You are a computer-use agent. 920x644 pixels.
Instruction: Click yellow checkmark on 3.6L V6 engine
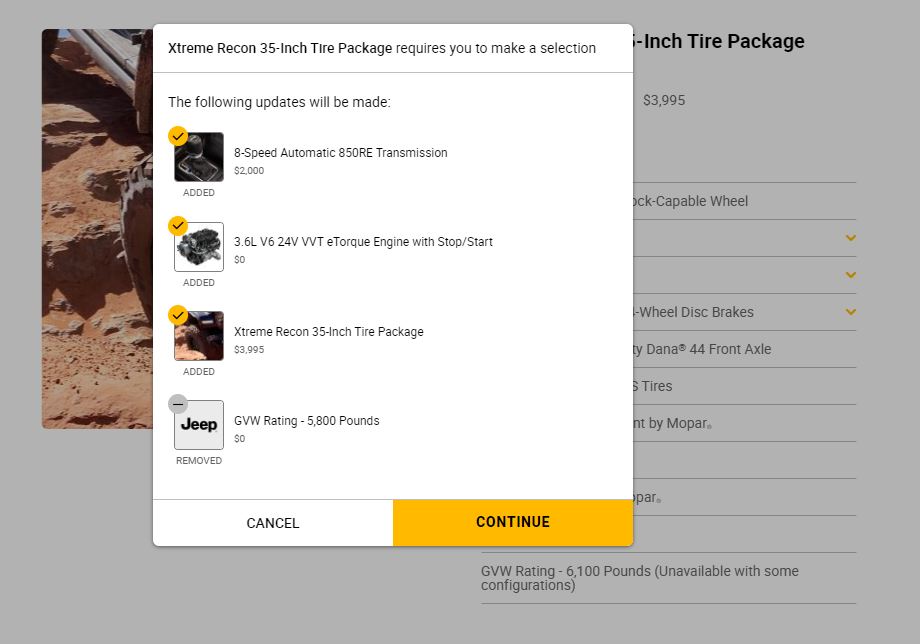178,226
